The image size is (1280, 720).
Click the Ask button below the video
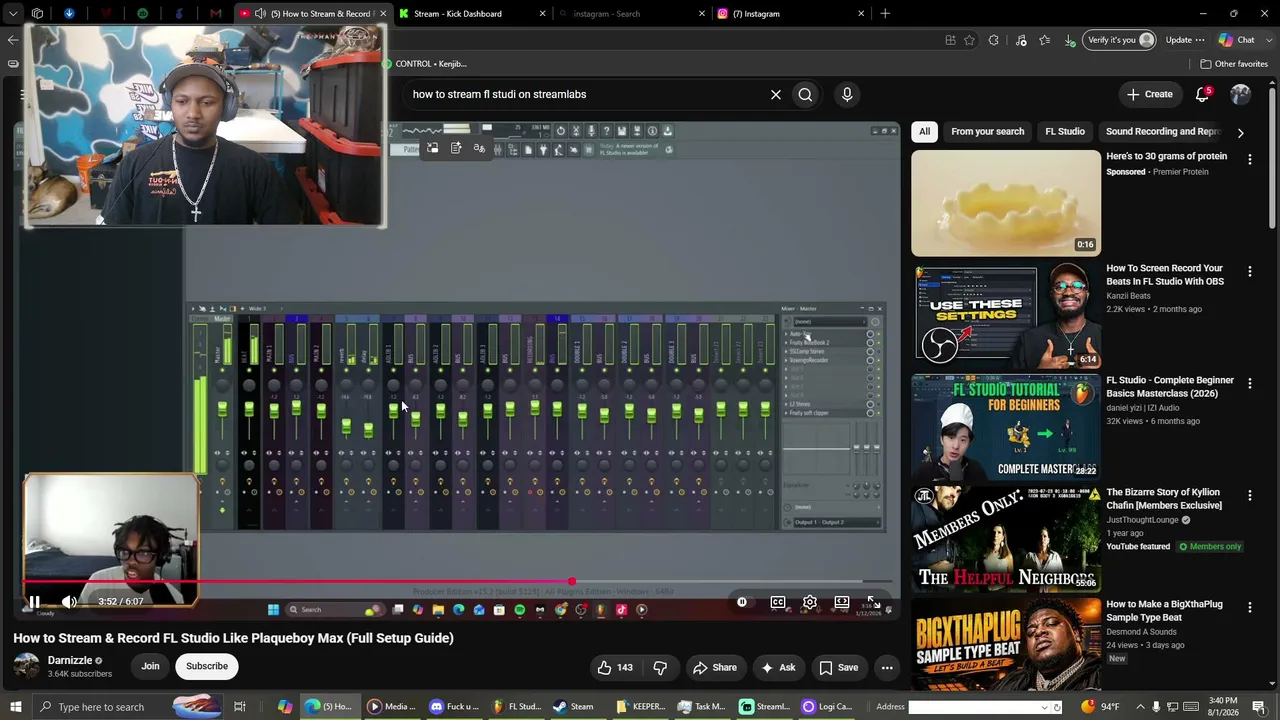[778, 668]
